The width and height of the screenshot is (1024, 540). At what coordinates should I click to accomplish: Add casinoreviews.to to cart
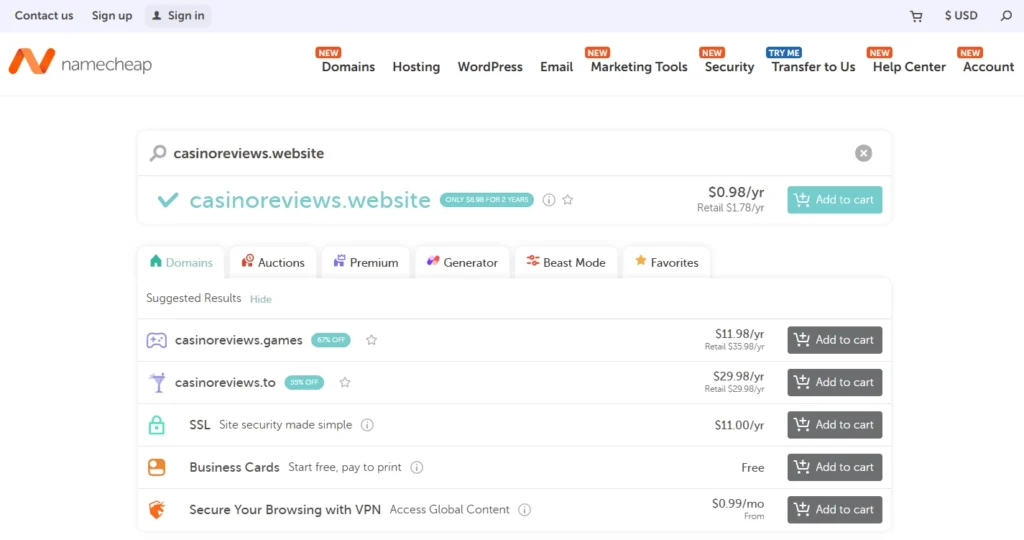coord(835,383)
